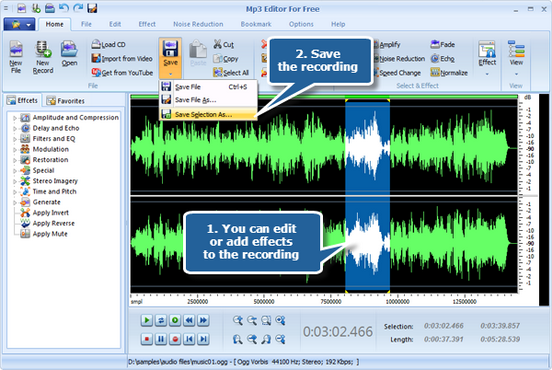The width and height of the screenshot is (552, 370).
Task: Click the magnifier with minus zoom icon
Action: click(x=252, y=320)
